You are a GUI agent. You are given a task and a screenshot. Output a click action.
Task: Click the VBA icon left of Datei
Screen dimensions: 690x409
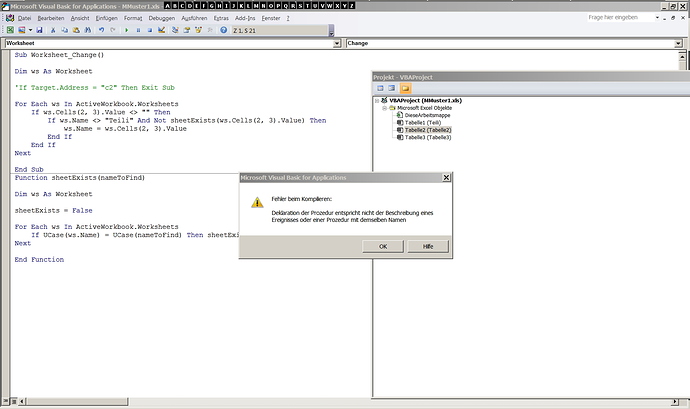[10, 18]
